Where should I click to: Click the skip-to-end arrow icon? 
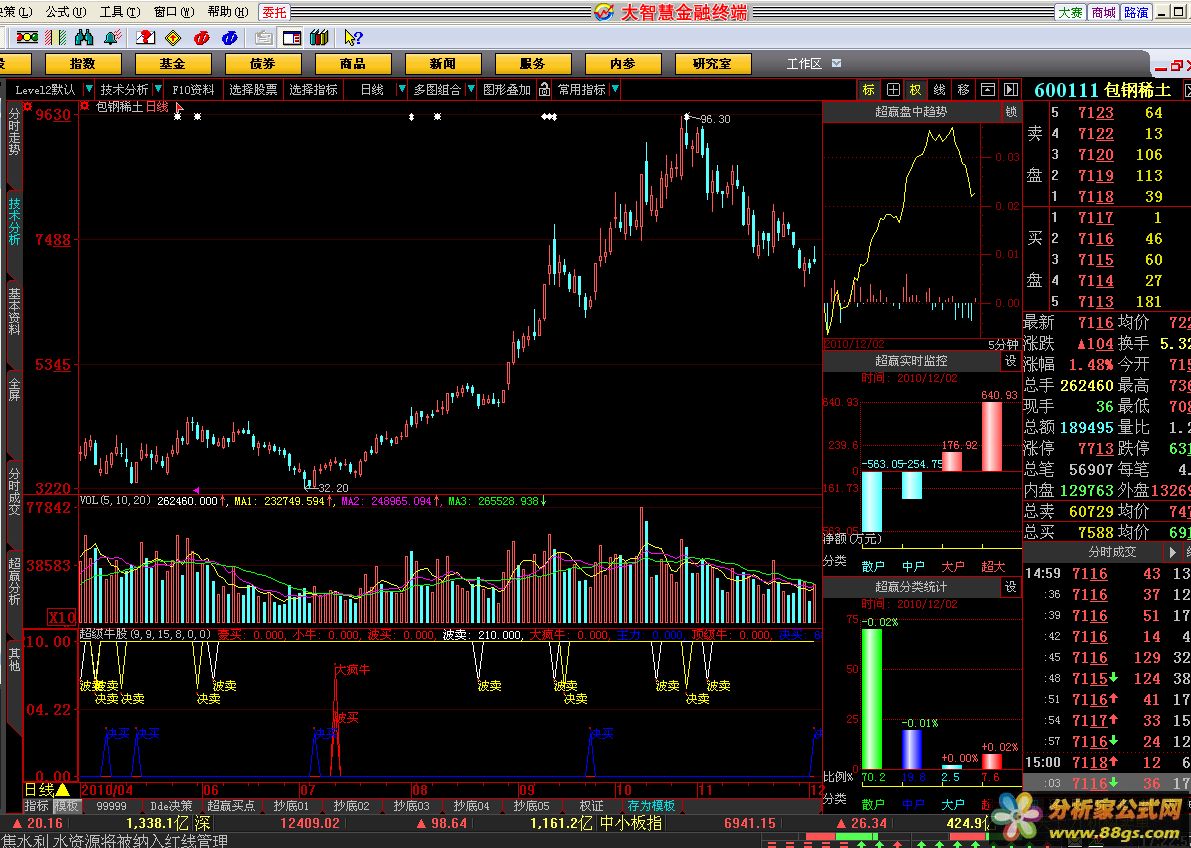1010,90
